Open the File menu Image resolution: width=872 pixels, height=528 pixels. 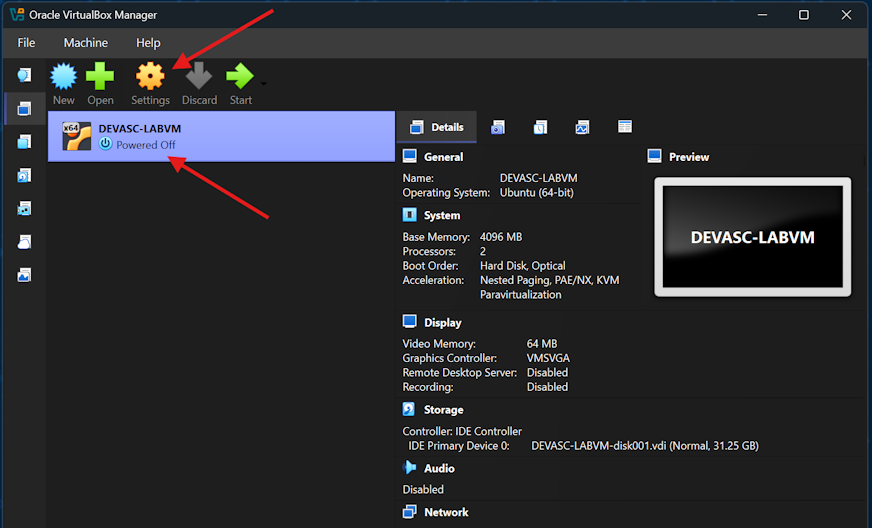pos(26,43)
